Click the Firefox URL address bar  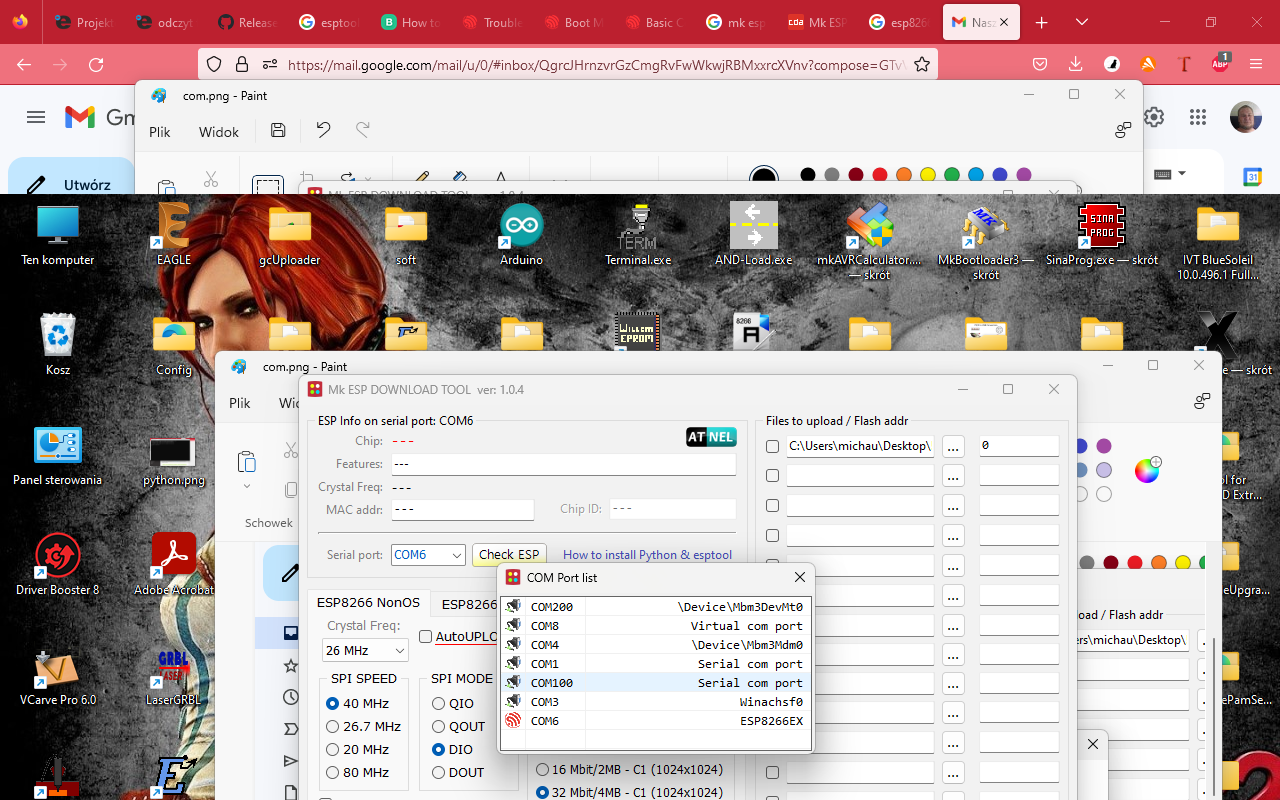point(596,64)
